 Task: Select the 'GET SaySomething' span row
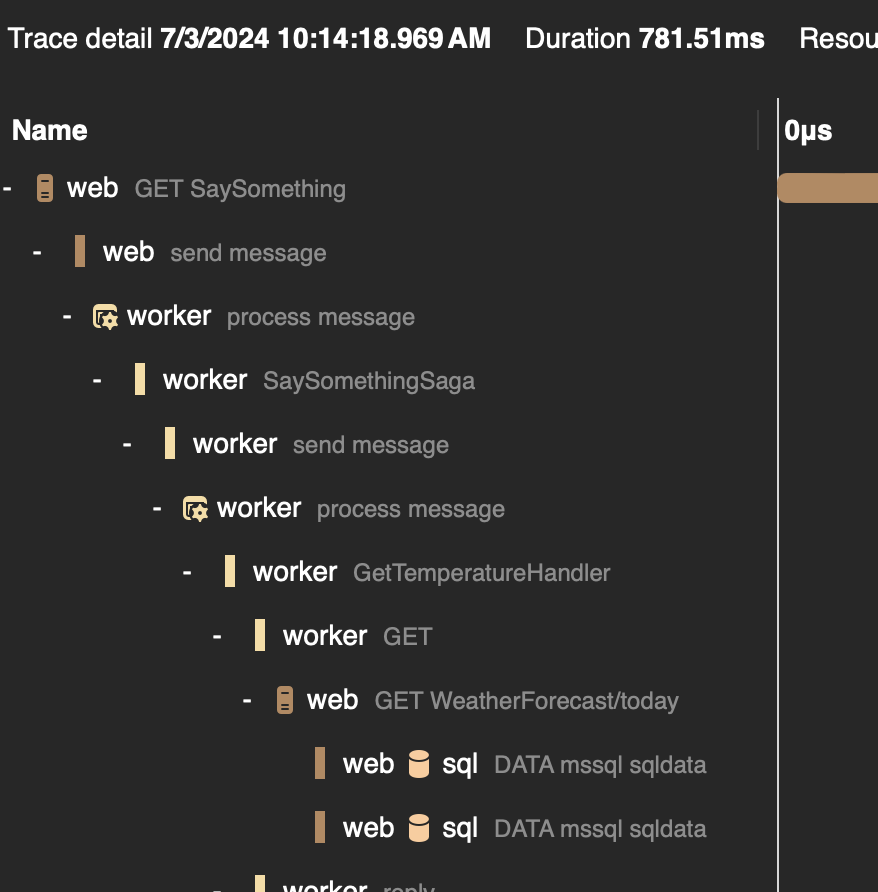point(240,189)
